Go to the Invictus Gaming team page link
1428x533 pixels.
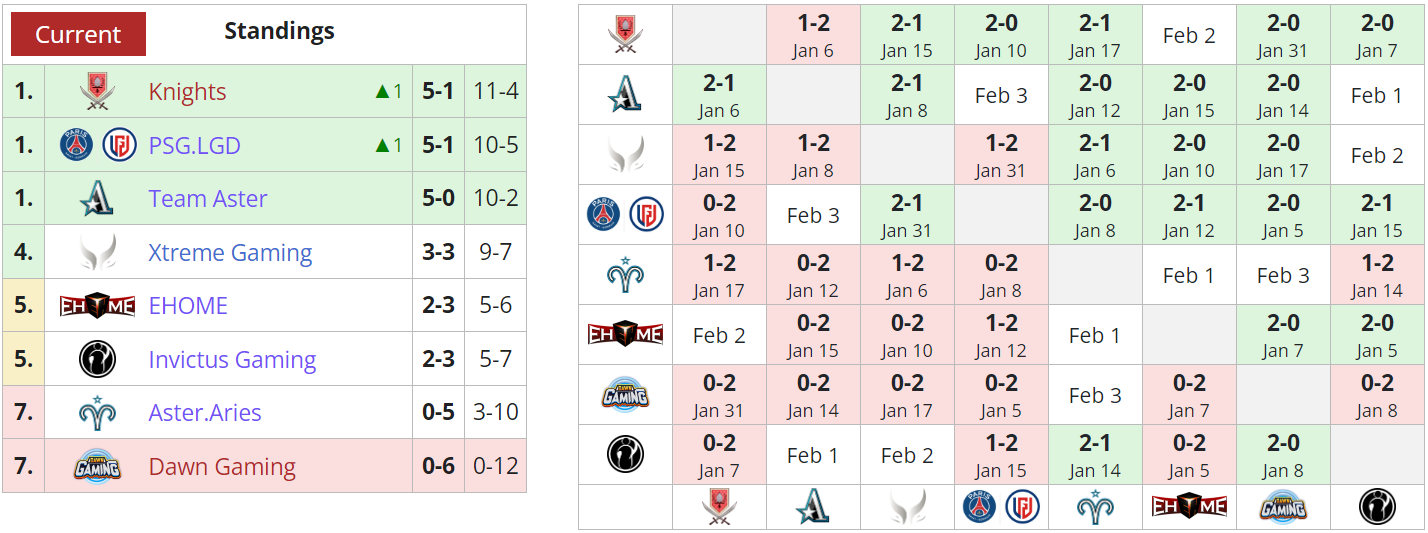point(232,360)
